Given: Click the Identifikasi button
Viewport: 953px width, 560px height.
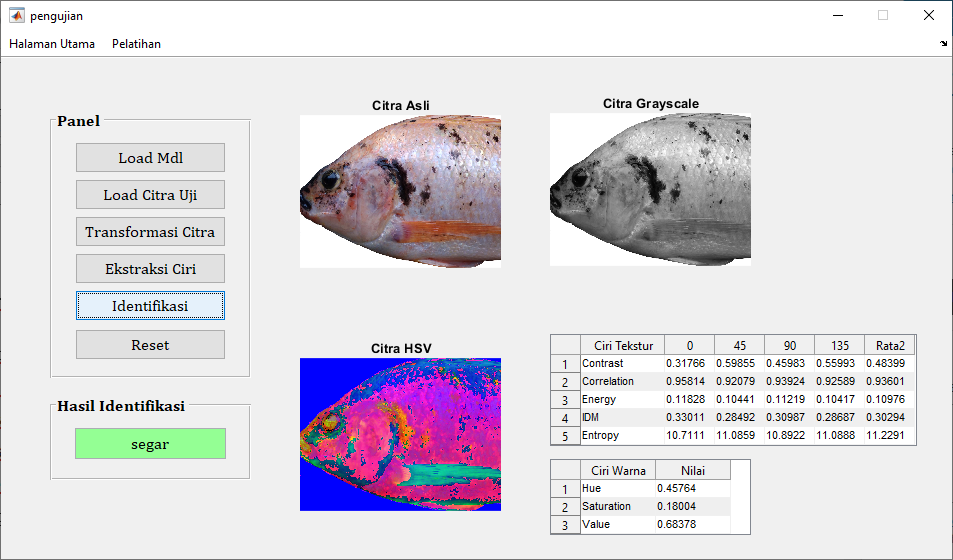Looking at the screenshot, I should click(150, 306).
